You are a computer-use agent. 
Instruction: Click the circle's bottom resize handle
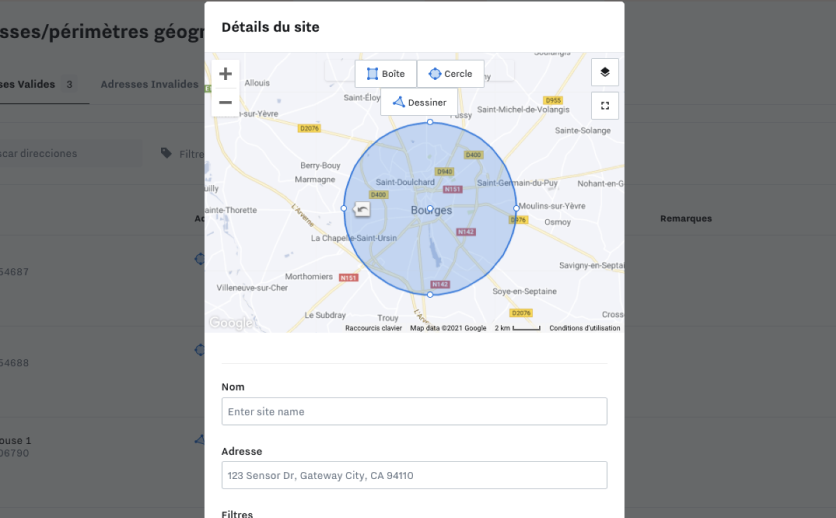click(x=430, y=295)
